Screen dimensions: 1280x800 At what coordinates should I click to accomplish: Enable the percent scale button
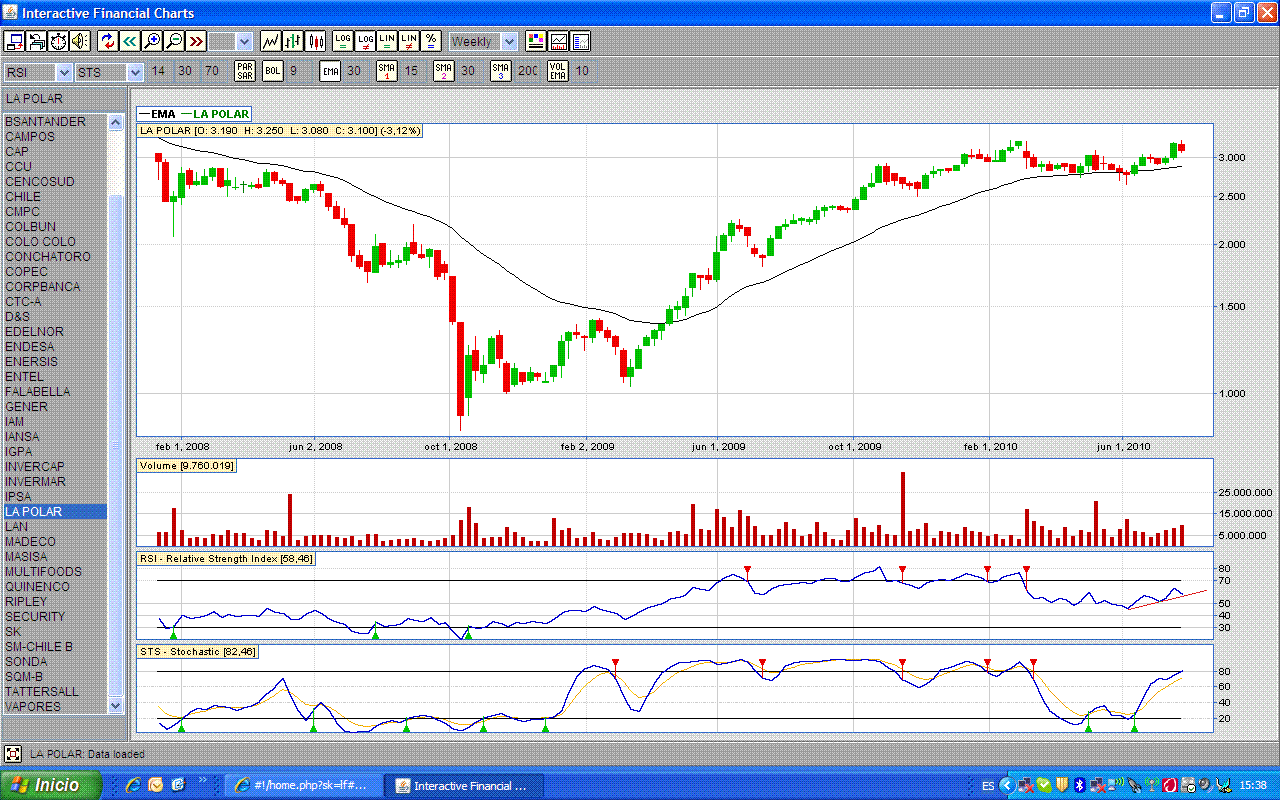click(x=431, y=41)
